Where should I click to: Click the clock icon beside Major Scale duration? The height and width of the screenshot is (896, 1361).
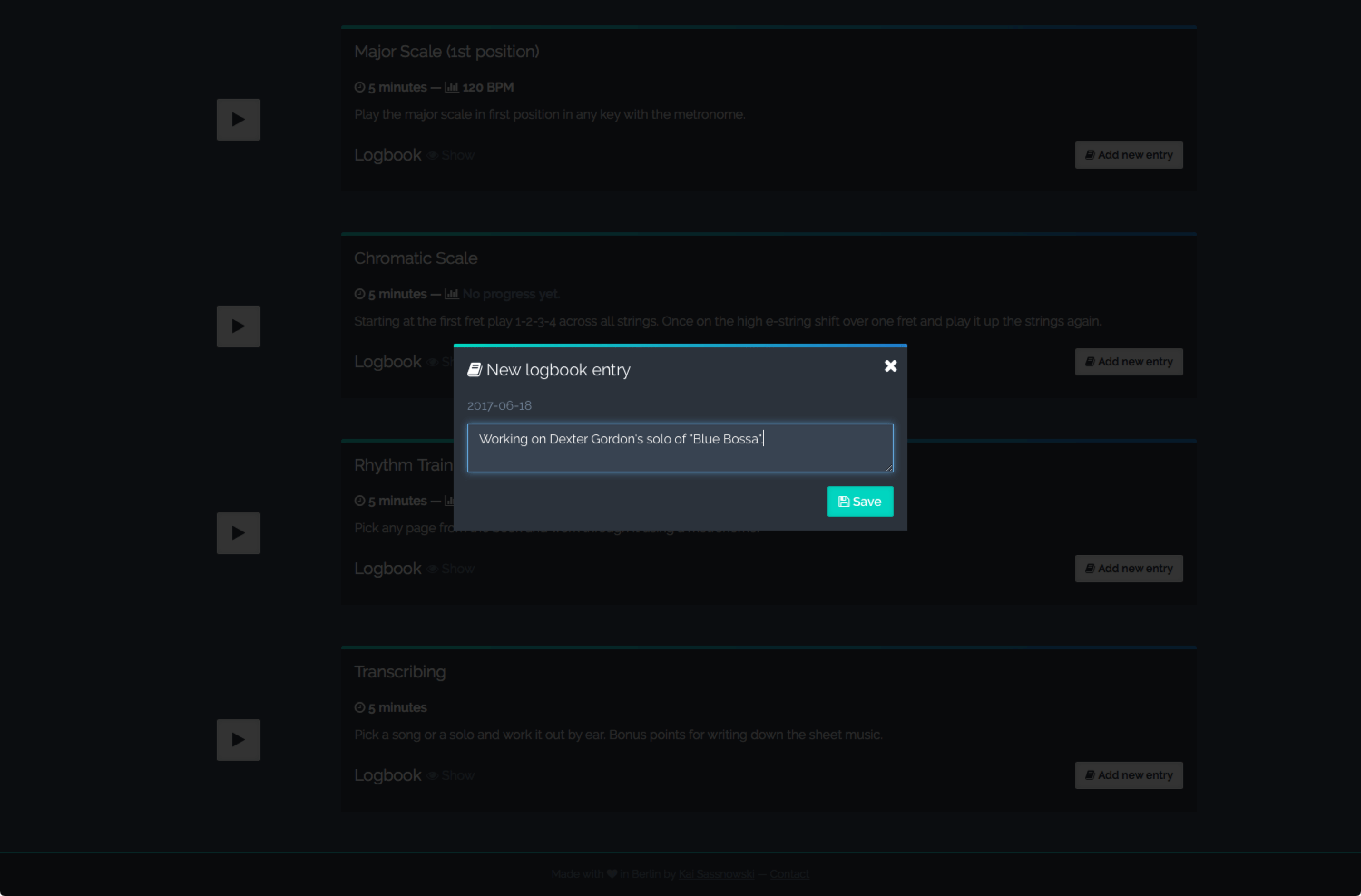click(360, 87)
